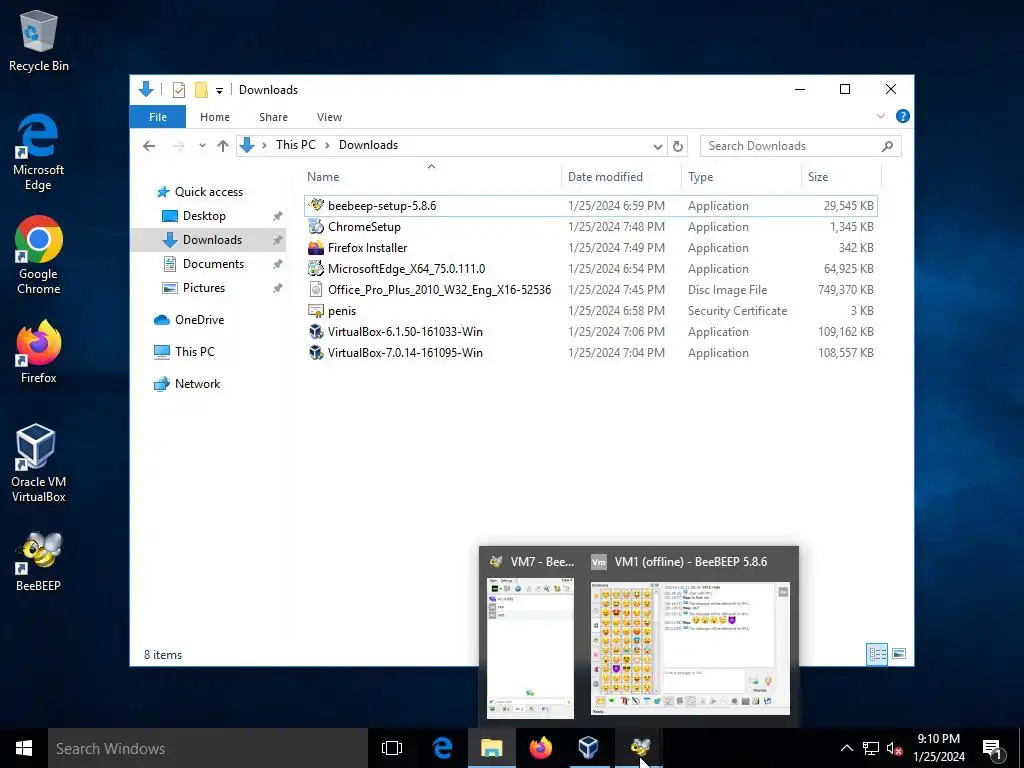Sort by the Date modified column
Viewport: 1024px width, 768px height.
pos(620,176)
